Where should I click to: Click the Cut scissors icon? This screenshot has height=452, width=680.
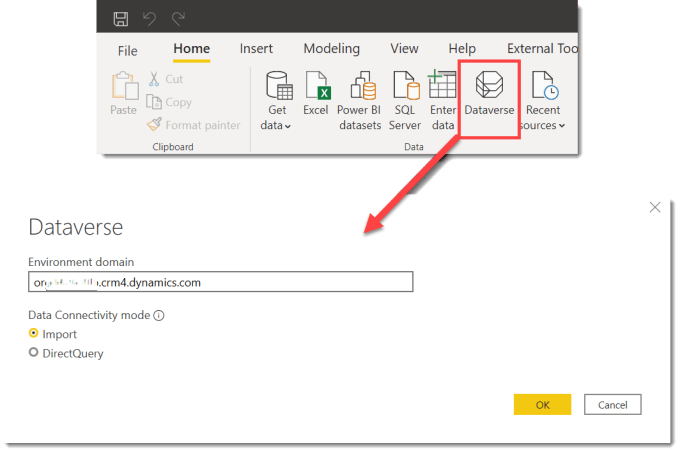(x=154, y=79)
